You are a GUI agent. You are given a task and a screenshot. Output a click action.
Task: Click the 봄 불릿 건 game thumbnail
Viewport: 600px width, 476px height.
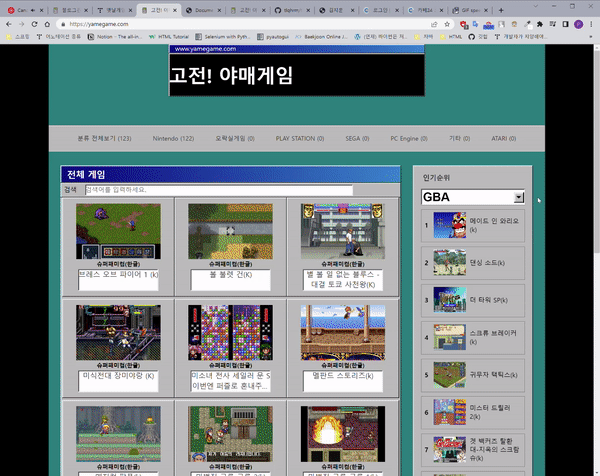tap(229, 232)
